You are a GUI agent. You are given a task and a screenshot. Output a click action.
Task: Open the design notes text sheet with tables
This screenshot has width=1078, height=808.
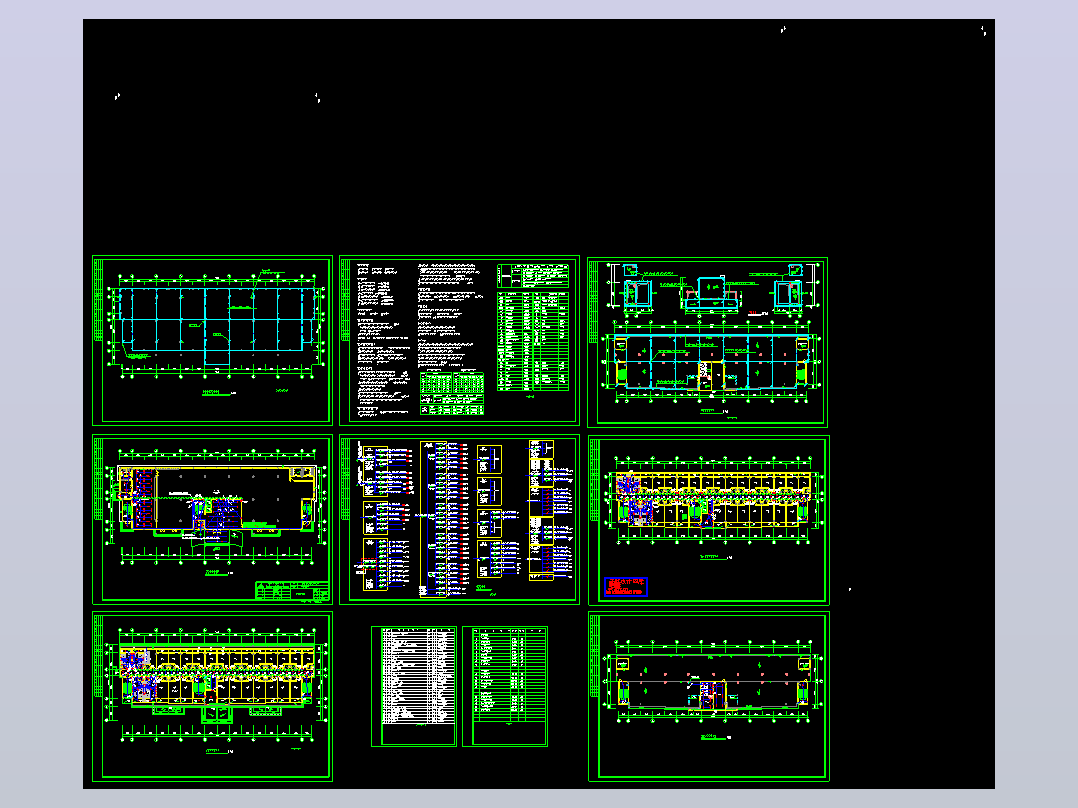459,340
